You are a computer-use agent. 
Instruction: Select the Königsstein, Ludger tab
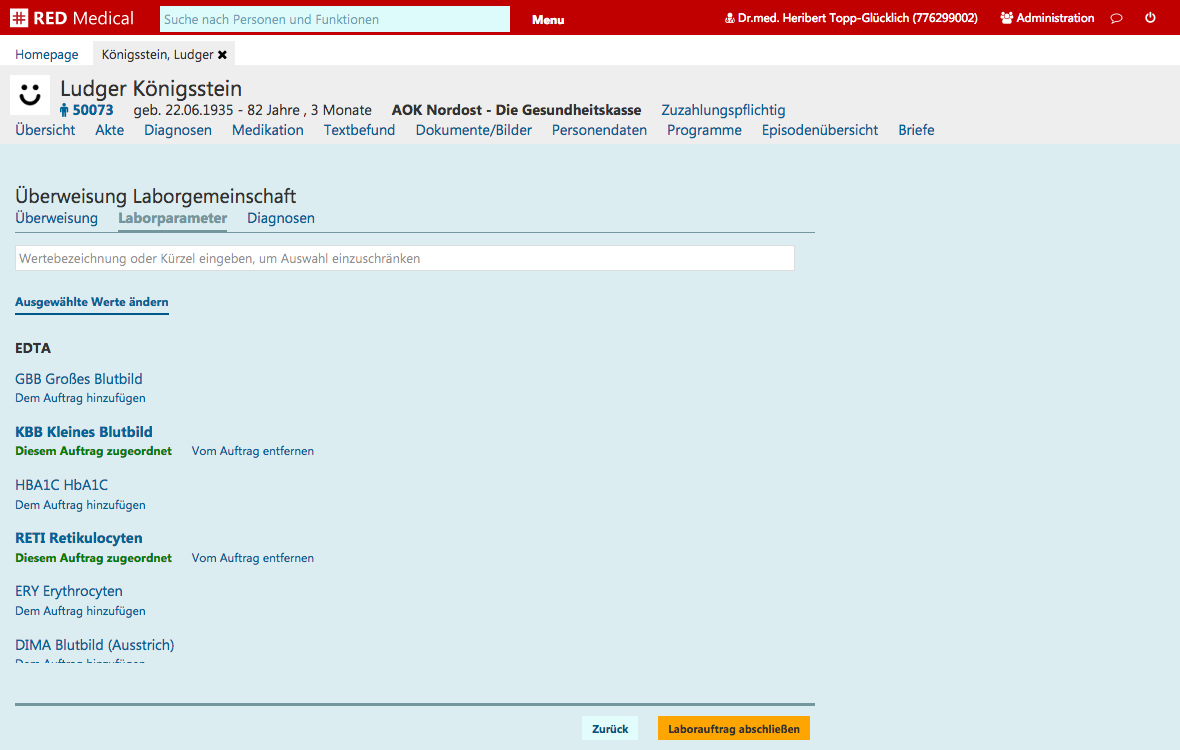coord(157,55)
